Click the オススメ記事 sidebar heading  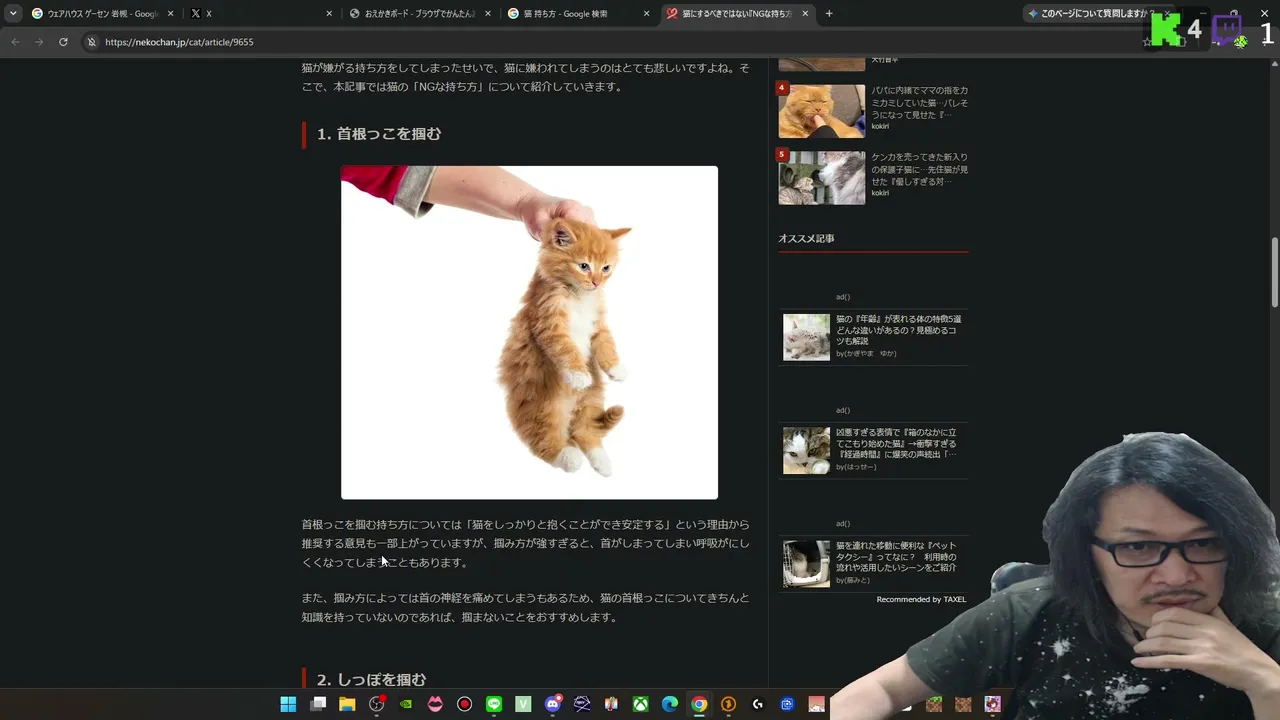click(x=806, y=238)
